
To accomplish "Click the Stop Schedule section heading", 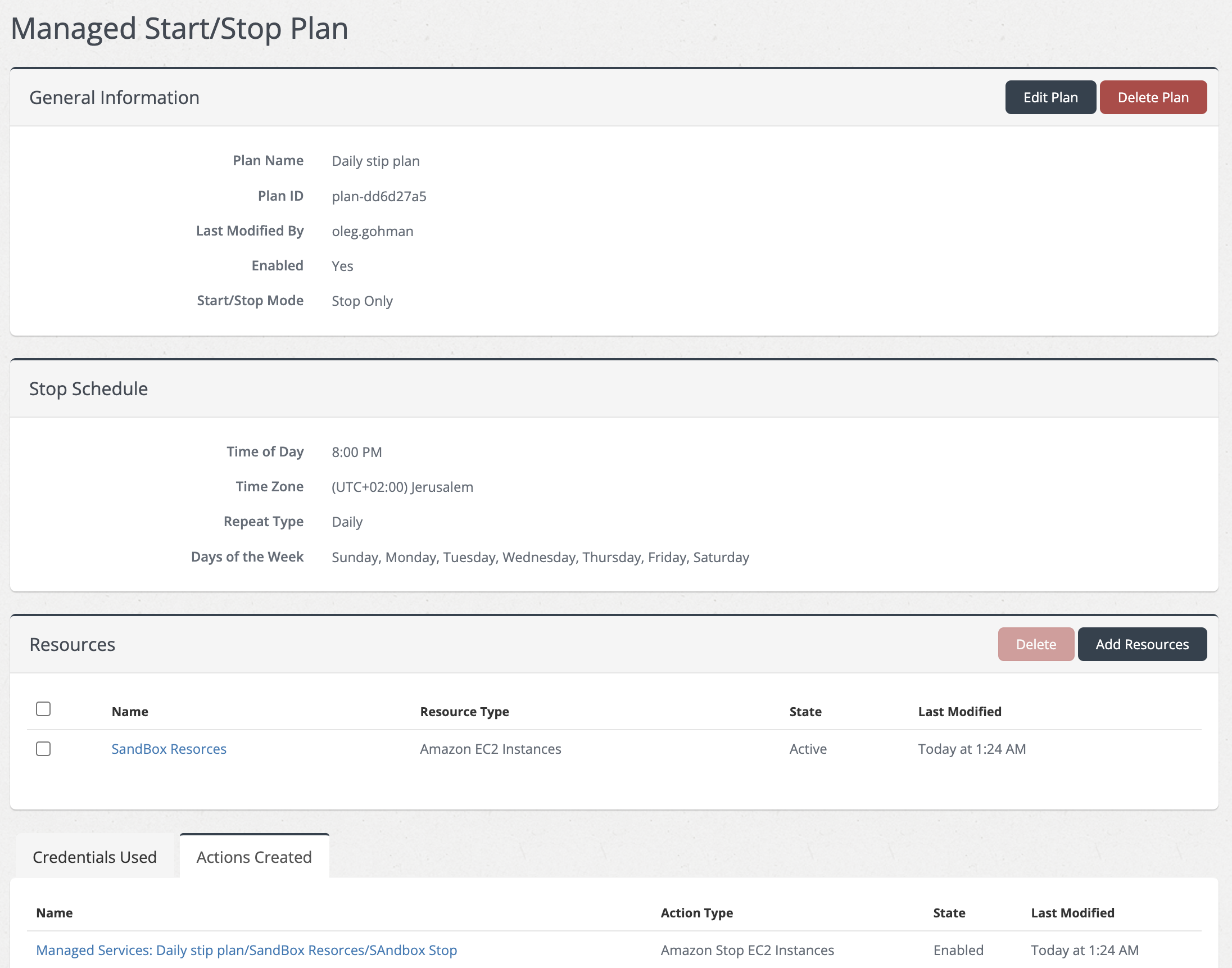I will pyautogui.click(x=88, y=389).
